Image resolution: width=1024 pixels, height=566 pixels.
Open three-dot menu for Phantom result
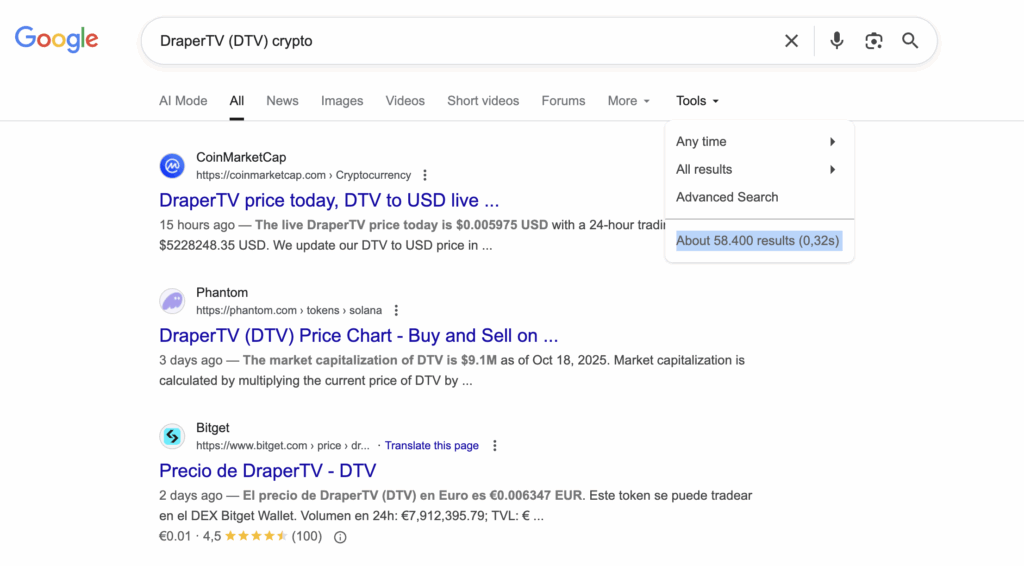coord(396,310)
